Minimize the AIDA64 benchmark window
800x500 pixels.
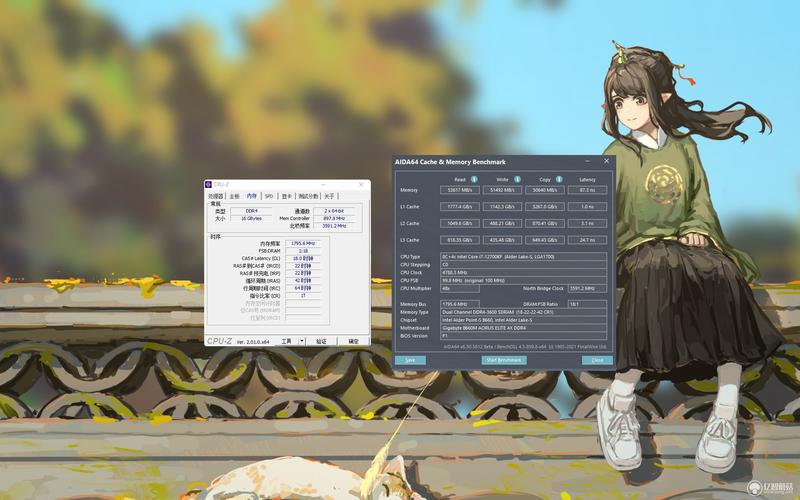coord(588,161)
